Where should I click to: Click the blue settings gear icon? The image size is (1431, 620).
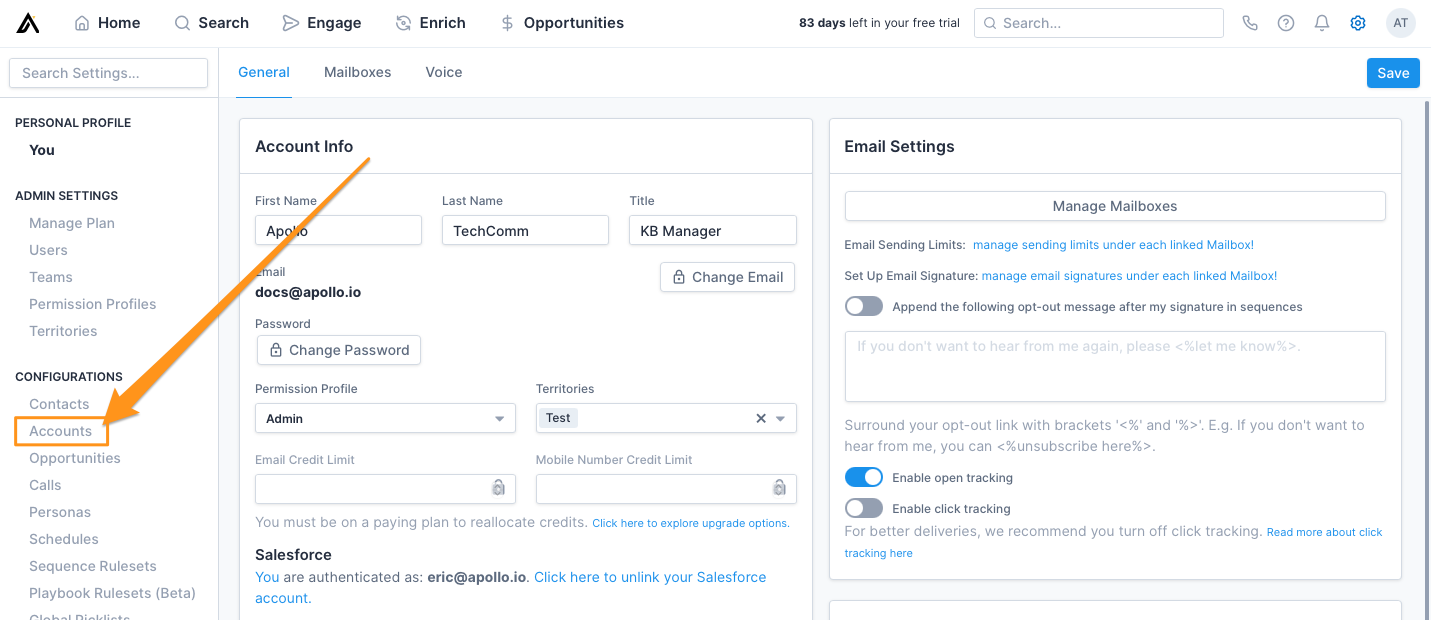pos(1357,22)
